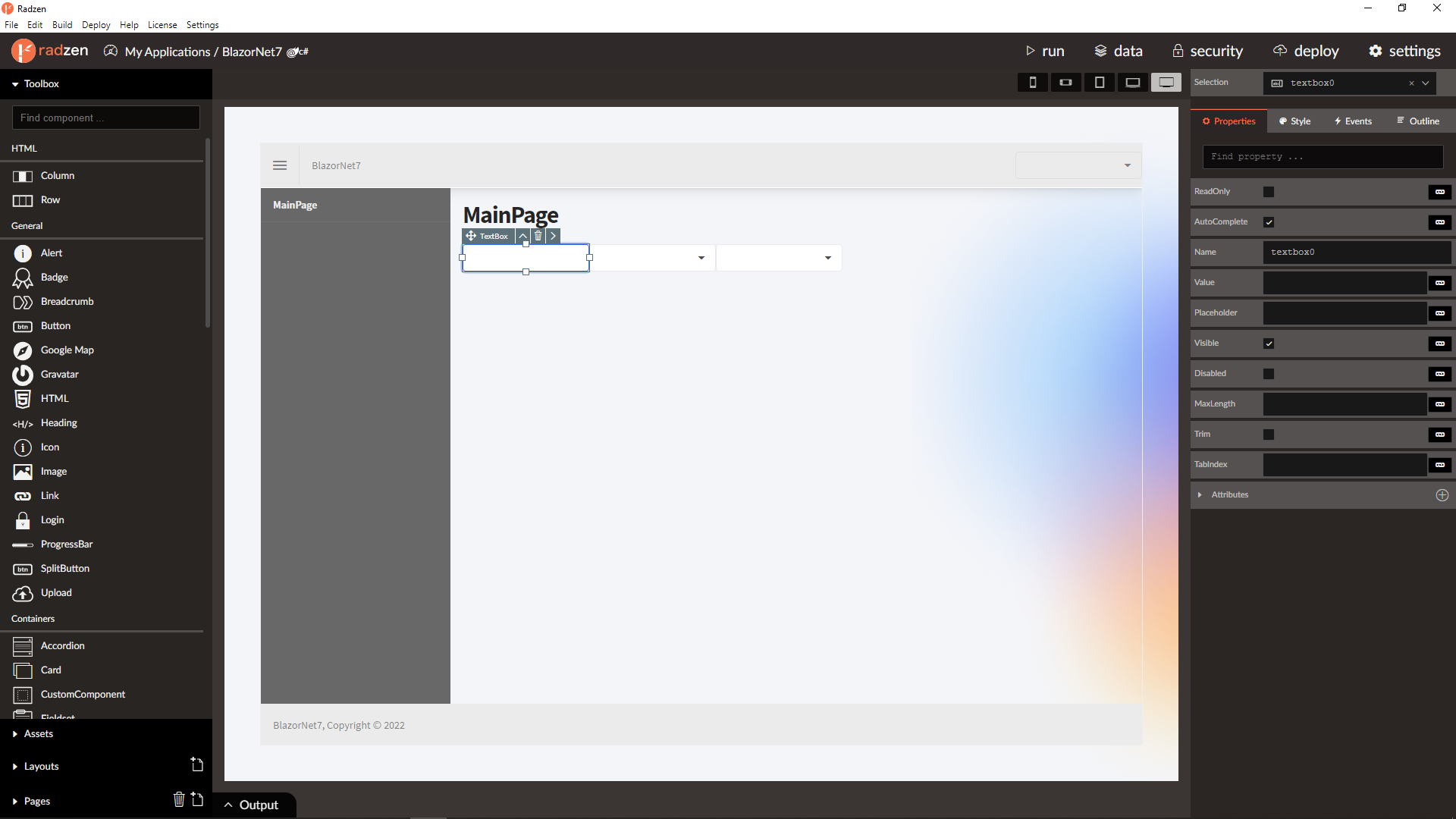Expand the Attributes section

click(x=1200, y=494)
